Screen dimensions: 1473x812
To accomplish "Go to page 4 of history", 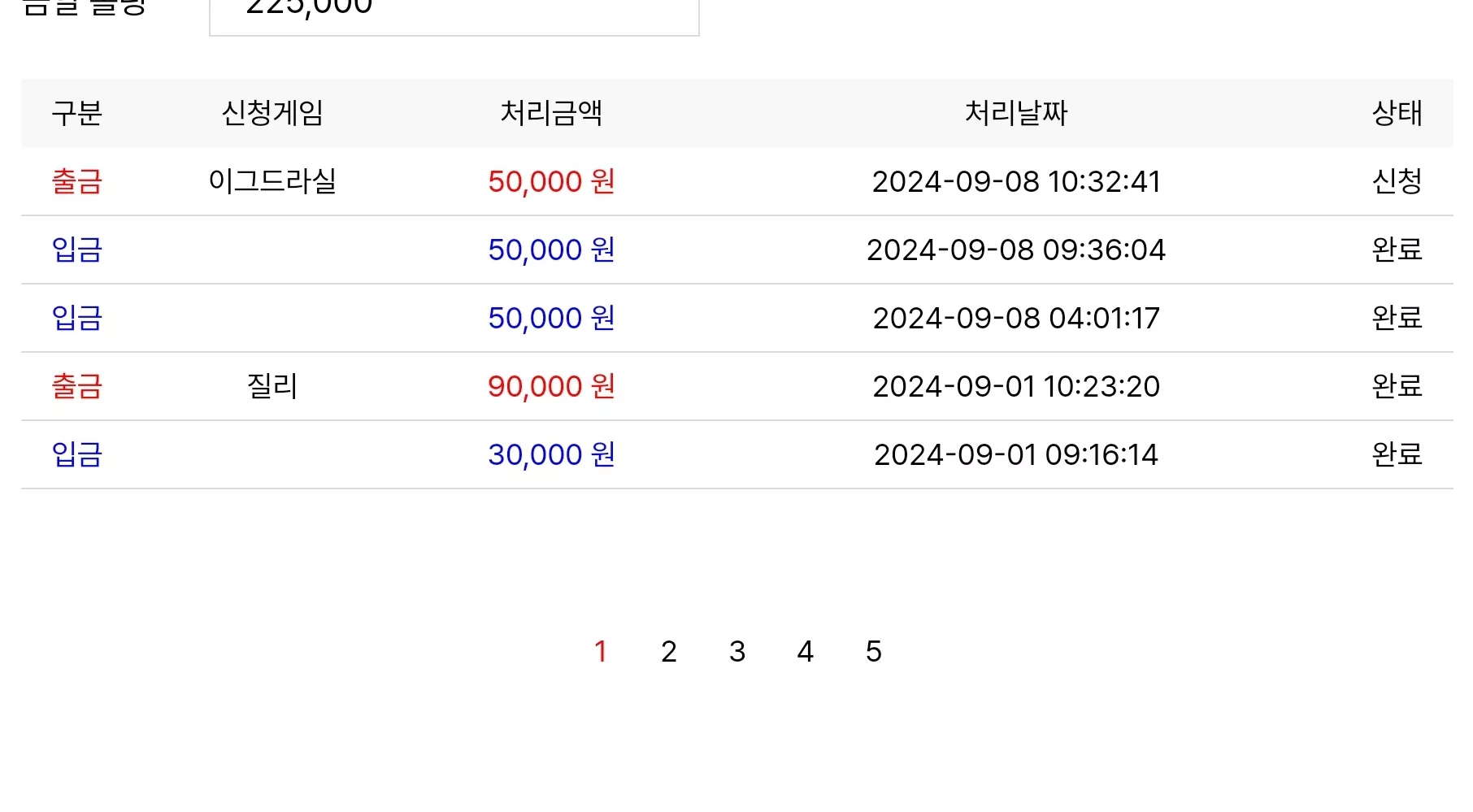I will pyautogui.click(x=806, y=651).
